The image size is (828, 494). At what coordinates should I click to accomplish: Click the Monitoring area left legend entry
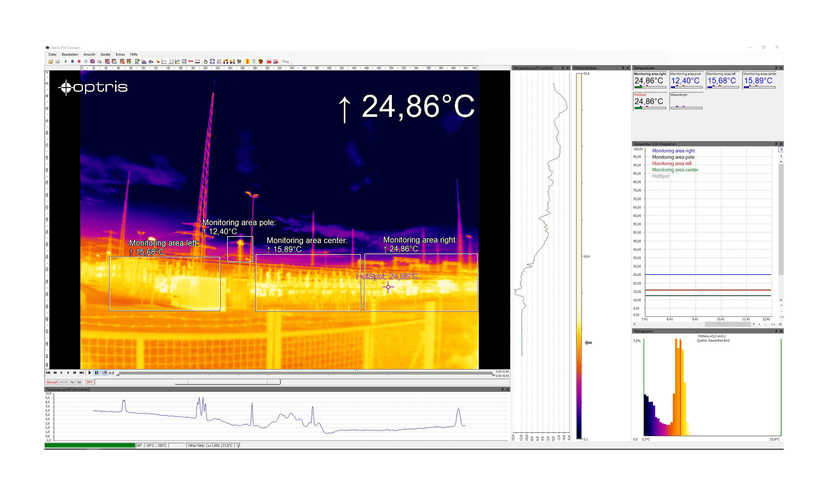click(x=672, y=164)
